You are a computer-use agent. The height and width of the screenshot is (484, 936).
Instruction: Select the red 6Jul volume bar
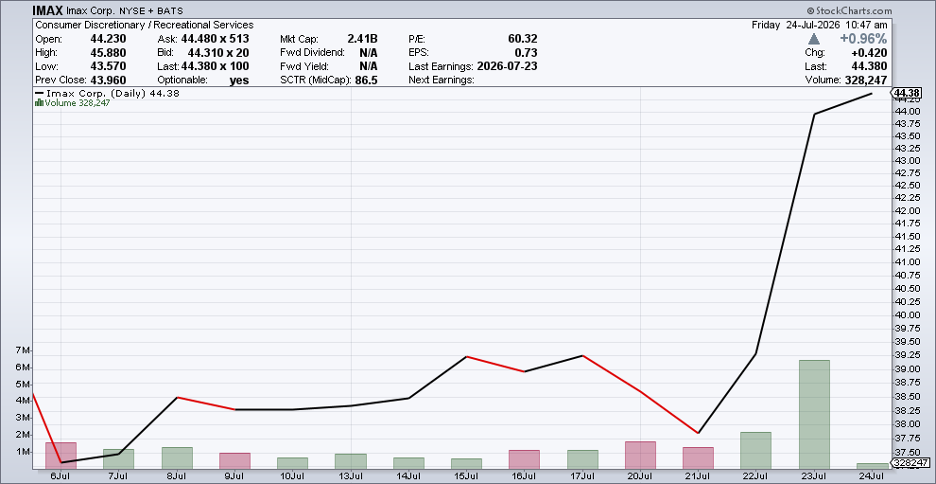[61, 456]
